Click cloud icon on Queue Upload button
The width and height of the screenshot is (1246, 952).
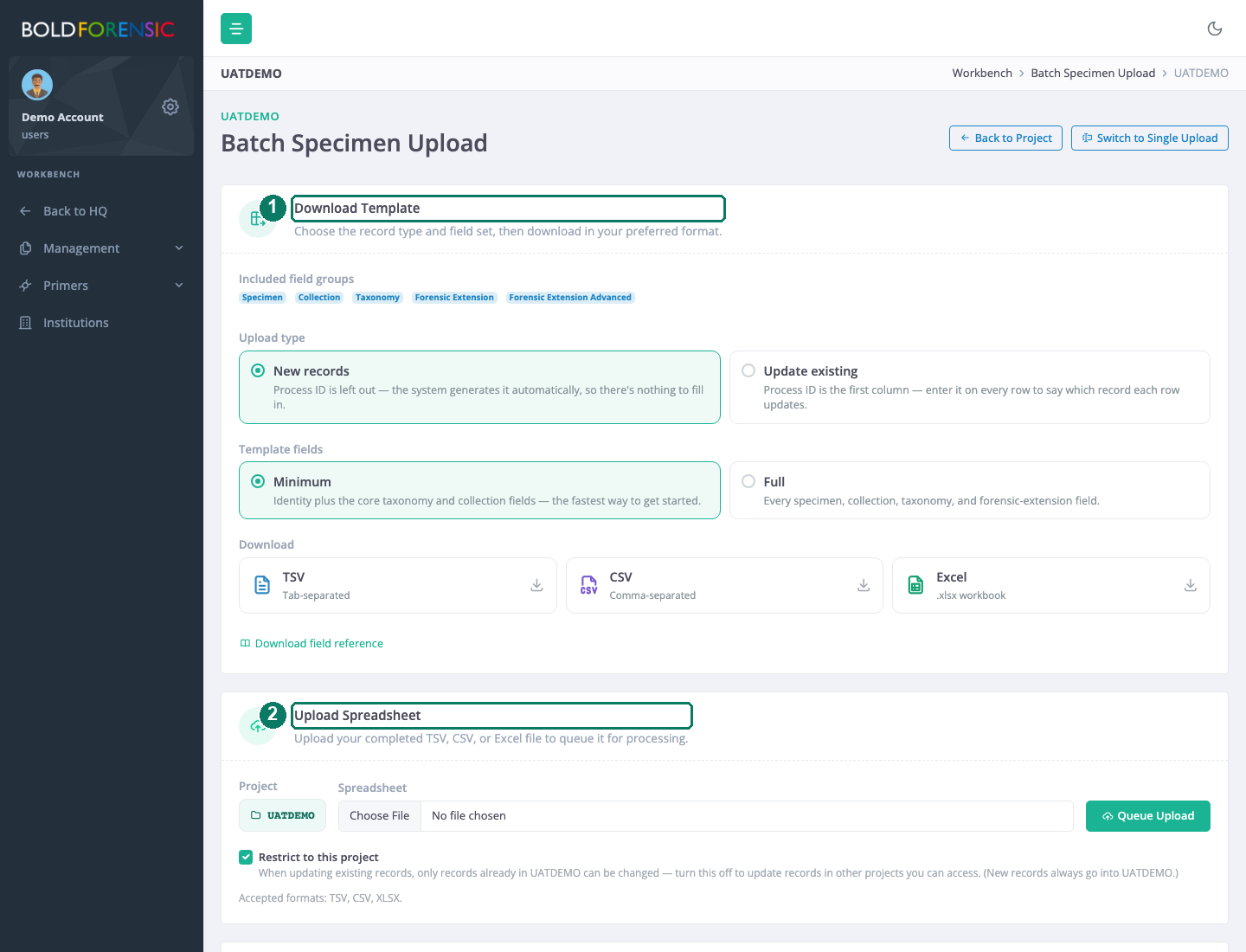(x=1108, y=816)
